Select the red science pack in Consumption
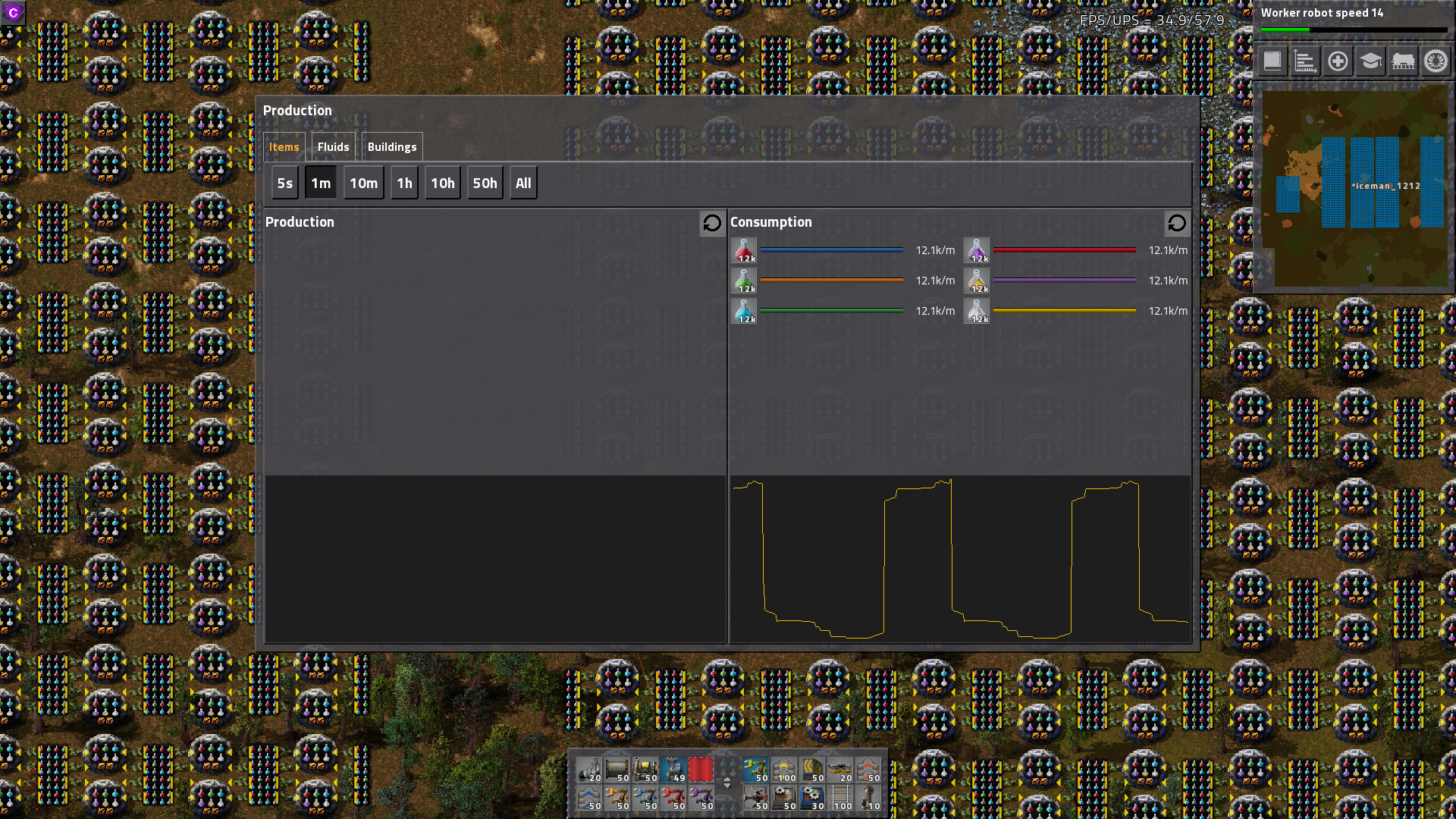The height and width of the screenshot is (819, 1456). pyautogui.click(x=744, y=250)
